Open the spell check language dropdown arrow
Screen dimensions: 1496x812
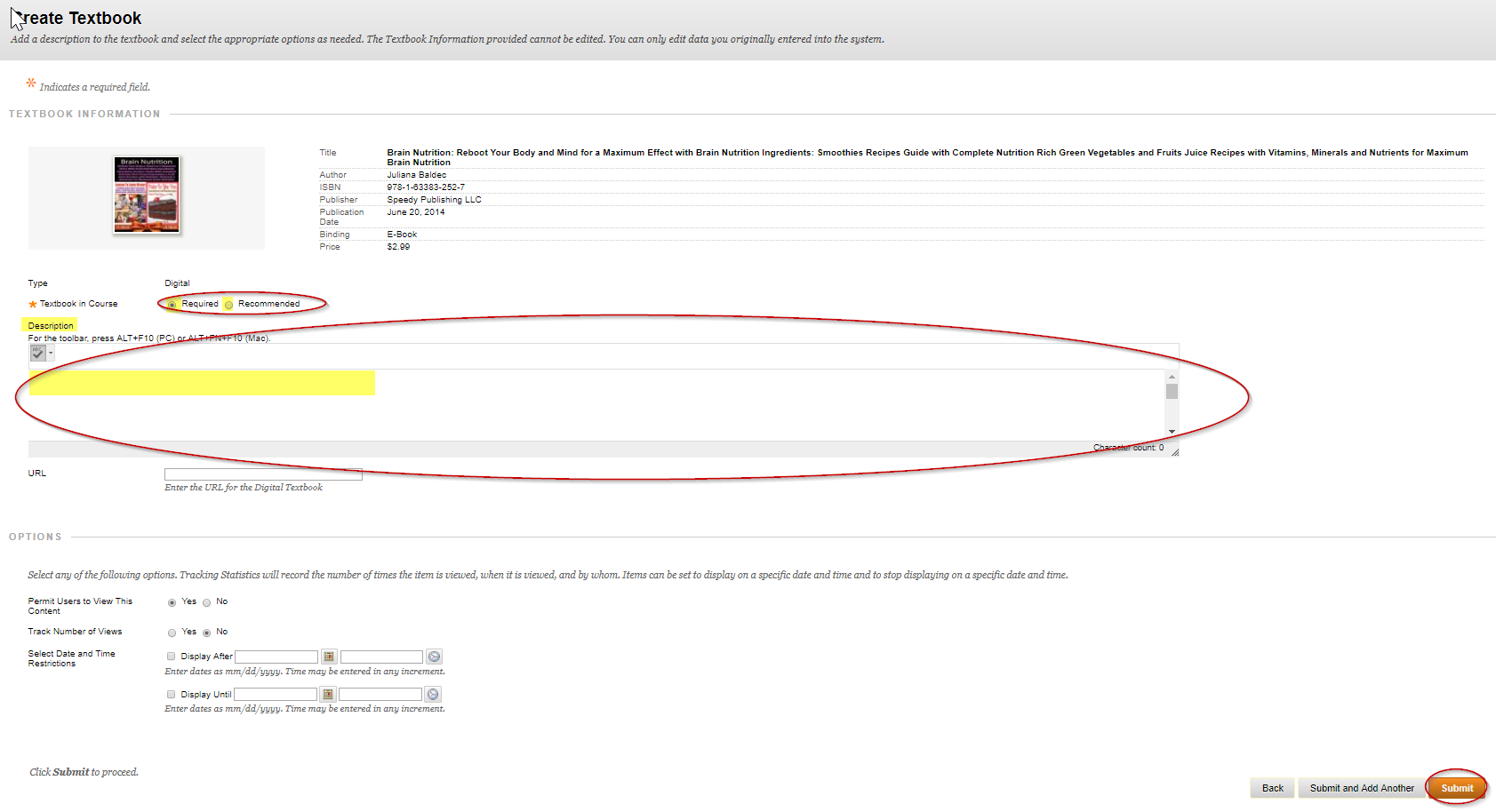tap(51, 354)
